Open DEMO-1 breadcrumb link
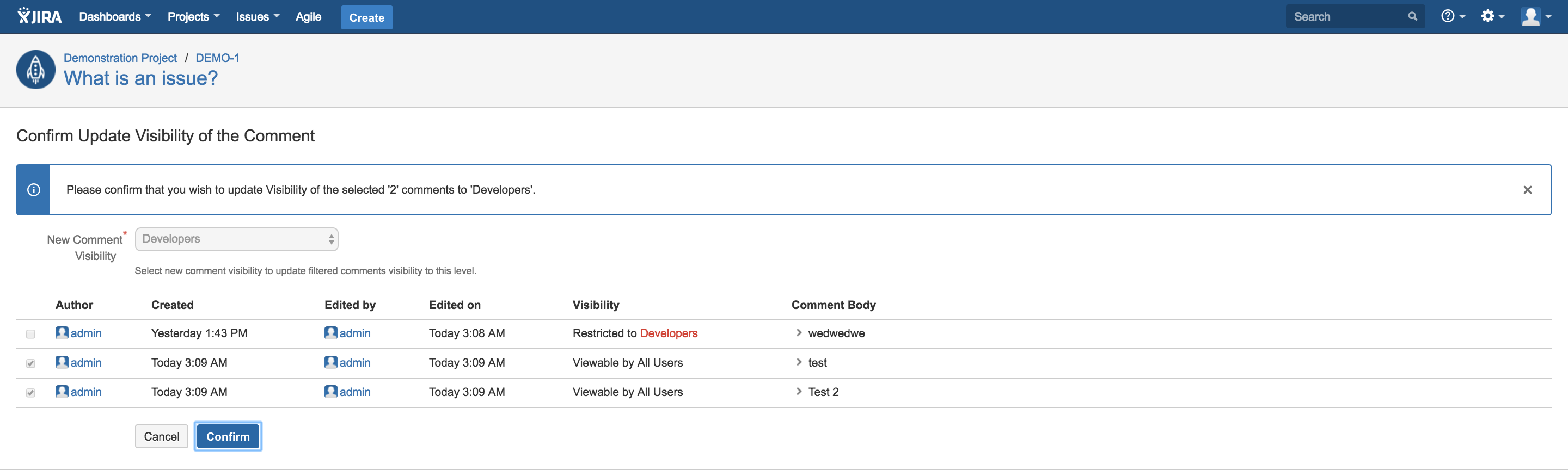Viewport: 1568px width, 470px height. point(217,58)
